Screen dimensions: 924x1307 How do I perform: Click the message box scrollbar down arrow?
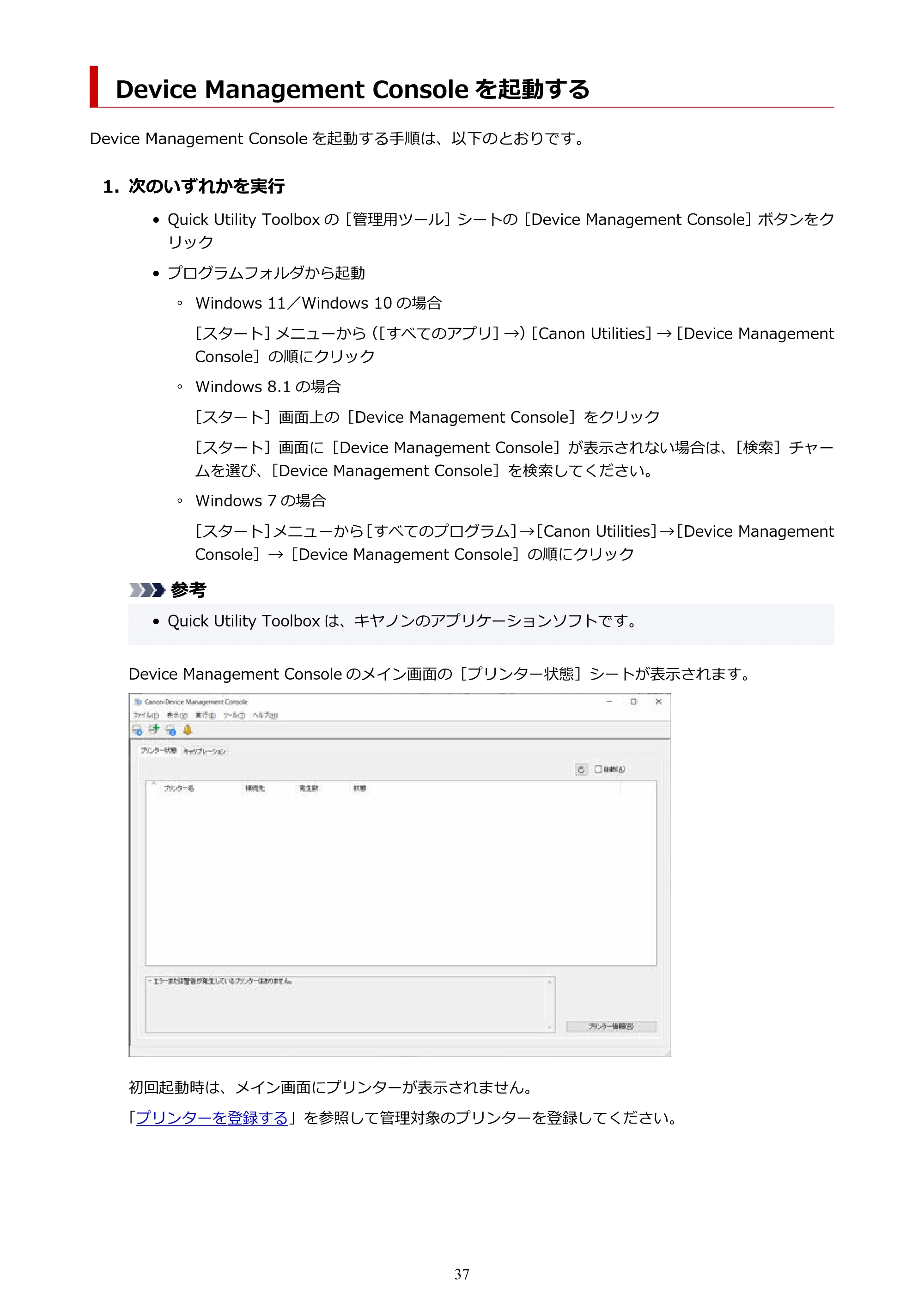click(x=550, y=1027)
